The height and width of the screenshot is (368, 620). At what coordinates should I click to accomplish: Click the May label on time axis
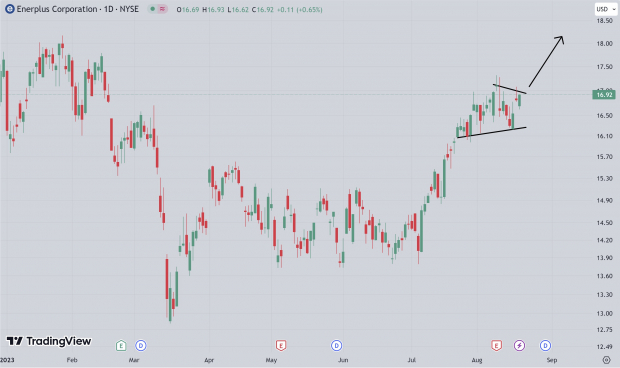271,360
